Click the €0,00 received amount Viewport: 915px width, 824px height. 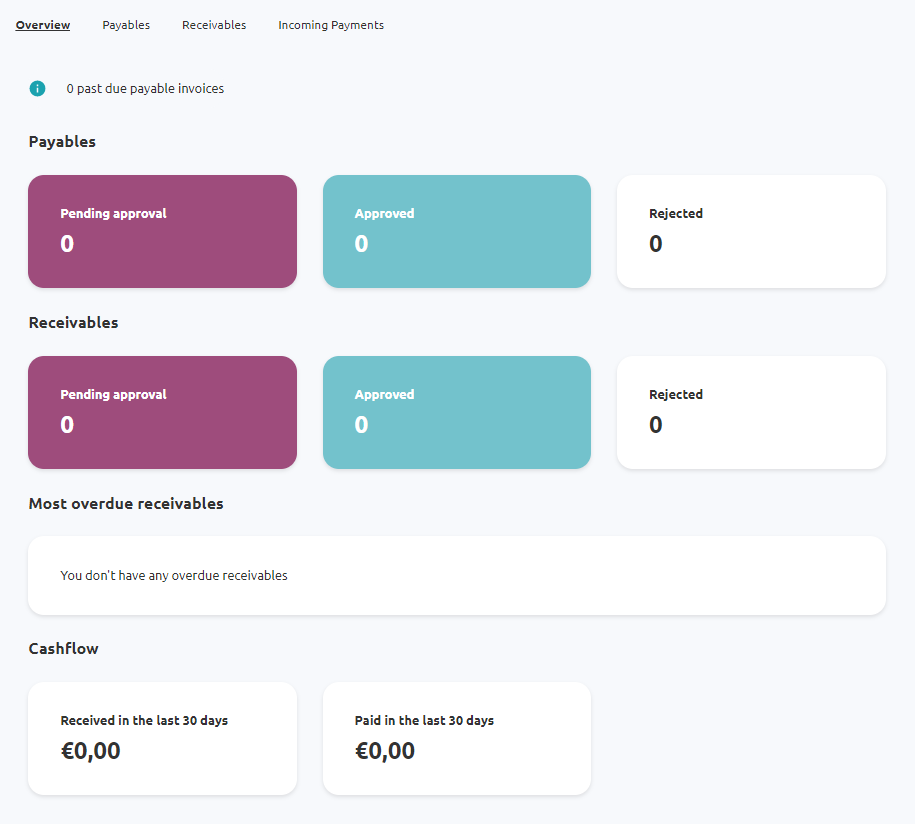coord(90,750)
